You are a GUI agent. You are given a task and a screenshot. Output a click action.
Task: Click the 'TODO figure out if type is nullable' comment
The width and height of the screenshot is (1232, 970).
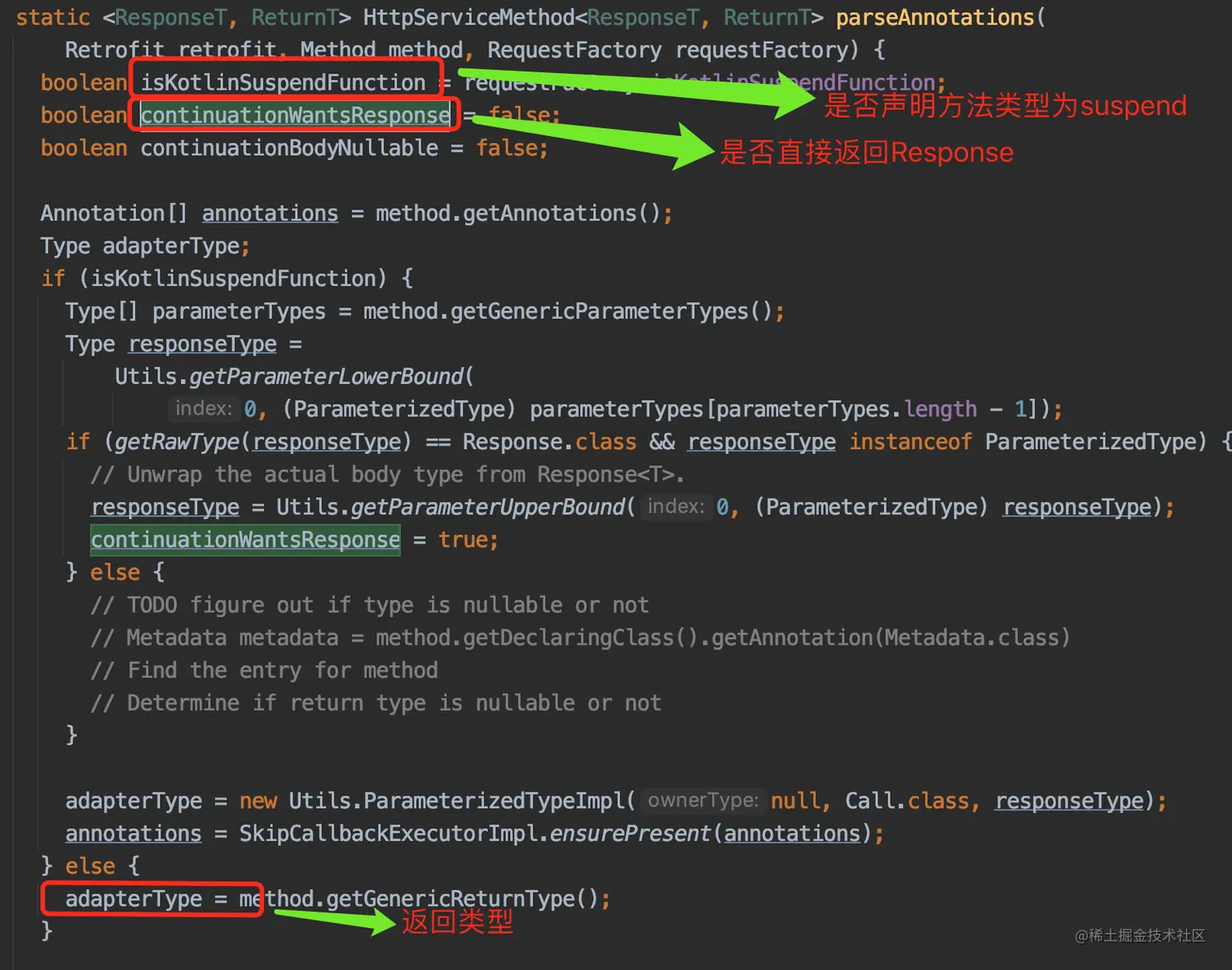pyautogui.click(x=369, y=604)
